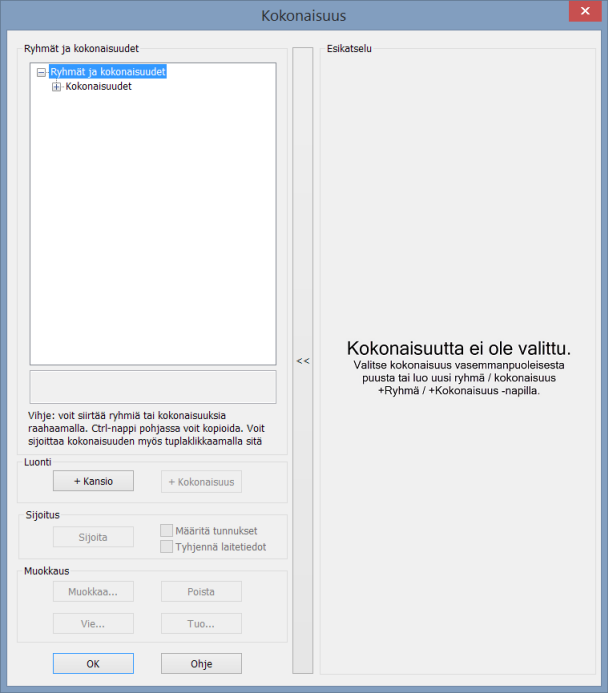
Task: Expand the Kokonaisuudet tree branch
Action: tap(57, 87)
